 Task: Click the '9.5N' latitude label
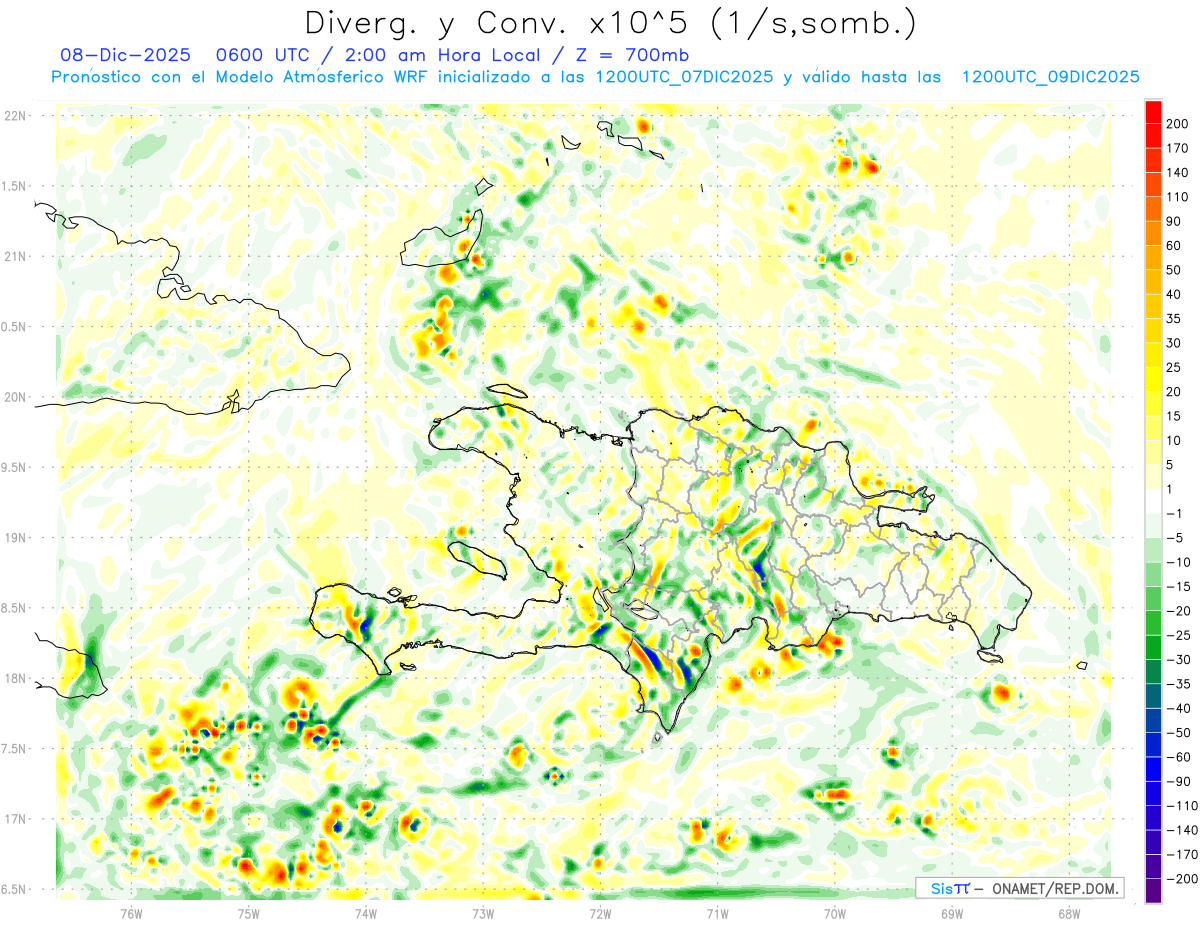pyautogui.click(x=15, y=467)
